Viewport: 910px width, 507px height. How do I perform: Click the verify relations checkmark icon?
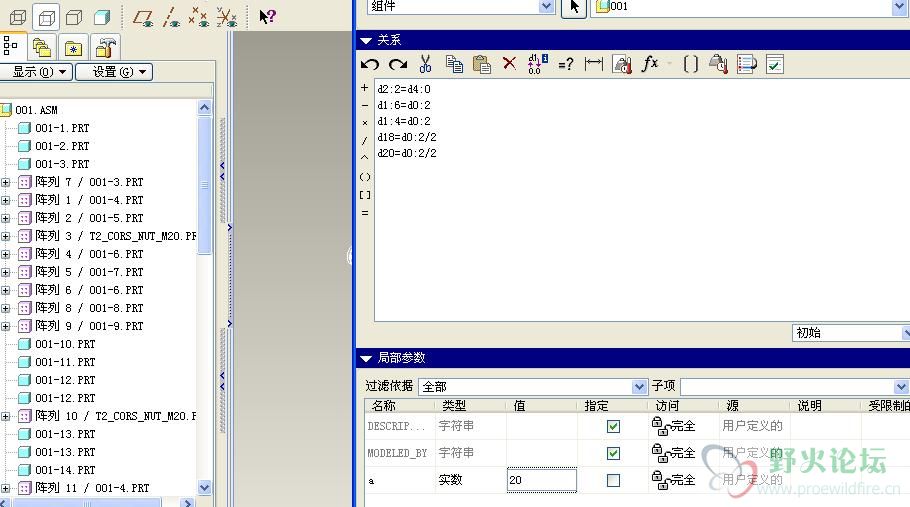pos(775,64)
